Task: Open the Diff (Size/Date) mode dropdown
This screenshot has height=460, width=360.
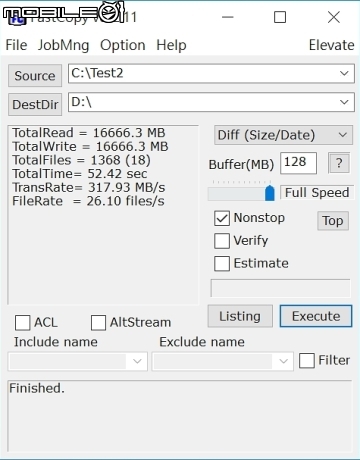Action: (283, 135)
